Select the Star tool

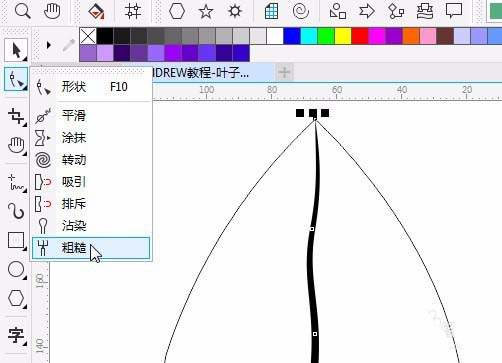(x=206, y=12)
